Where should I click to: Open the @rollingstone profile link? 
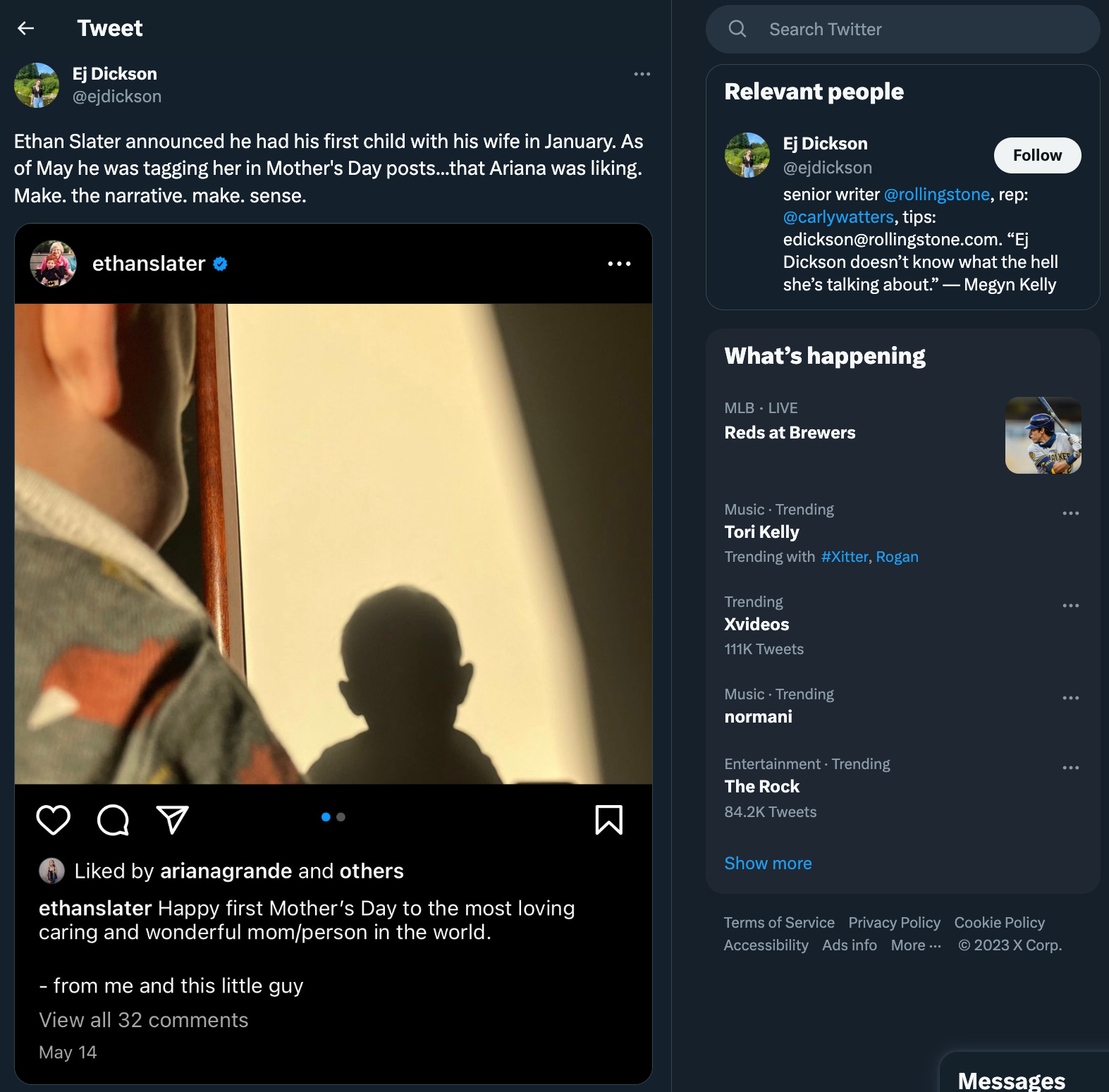[937, 195]
